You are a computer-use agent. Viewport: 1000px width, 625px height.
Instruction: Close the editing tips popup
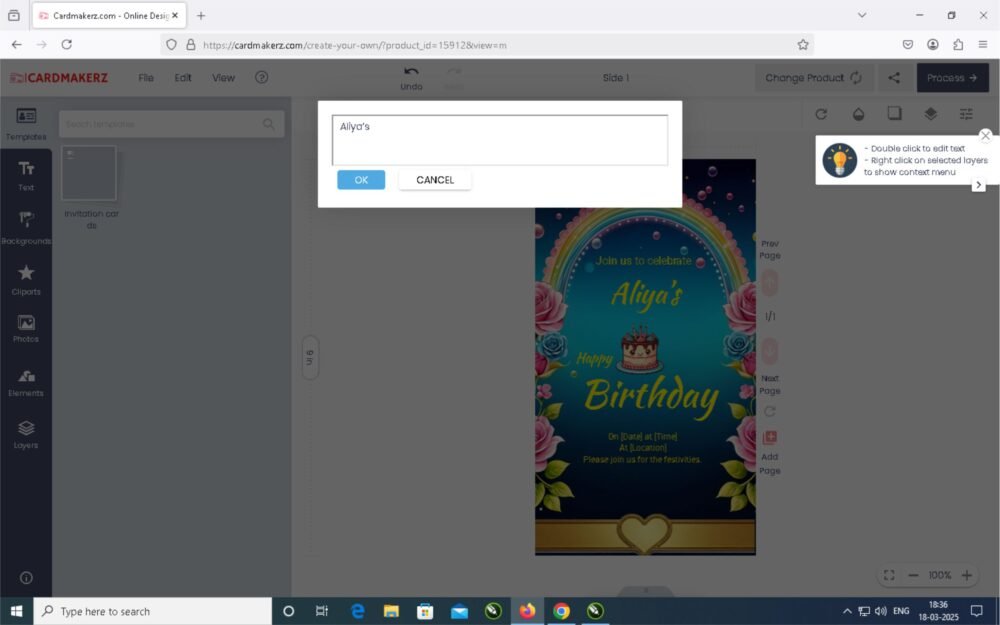pyautogui.click(x=985, y=136)
